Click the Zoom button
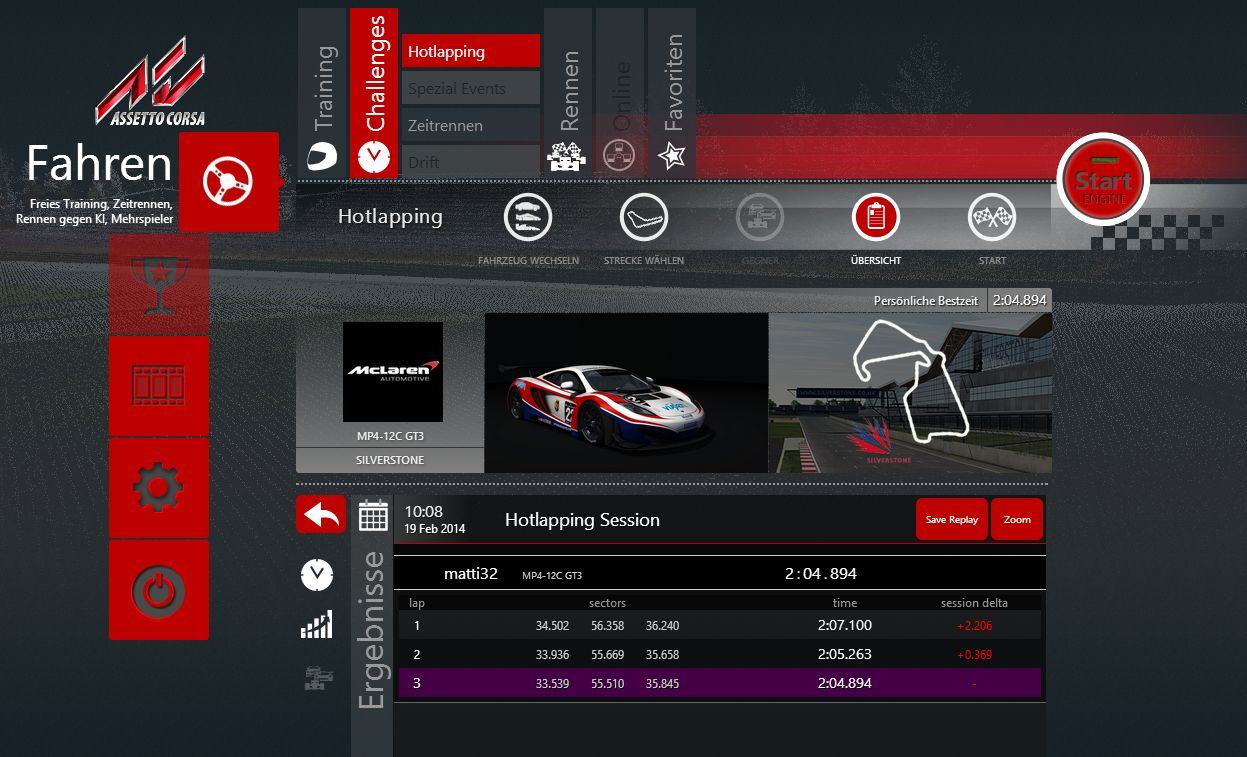Screen dimensions: 1247x757 (1017, 519)
